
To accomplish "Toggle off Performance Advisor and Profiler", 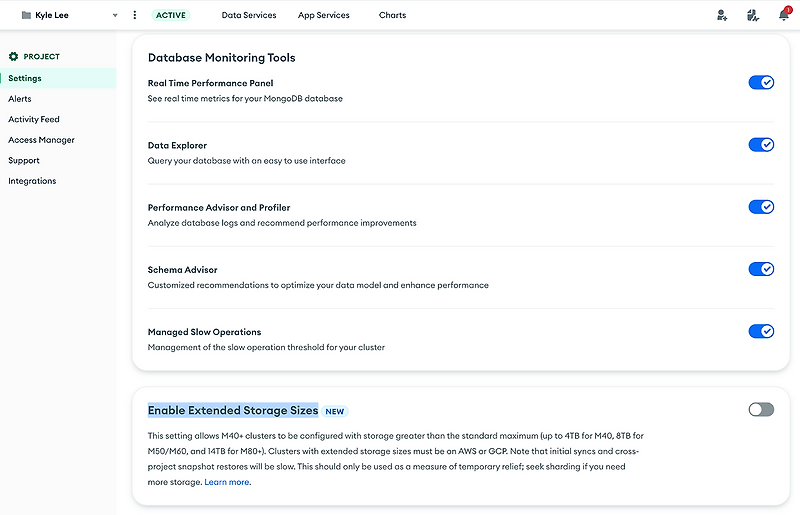I will [x=761, y=207].
